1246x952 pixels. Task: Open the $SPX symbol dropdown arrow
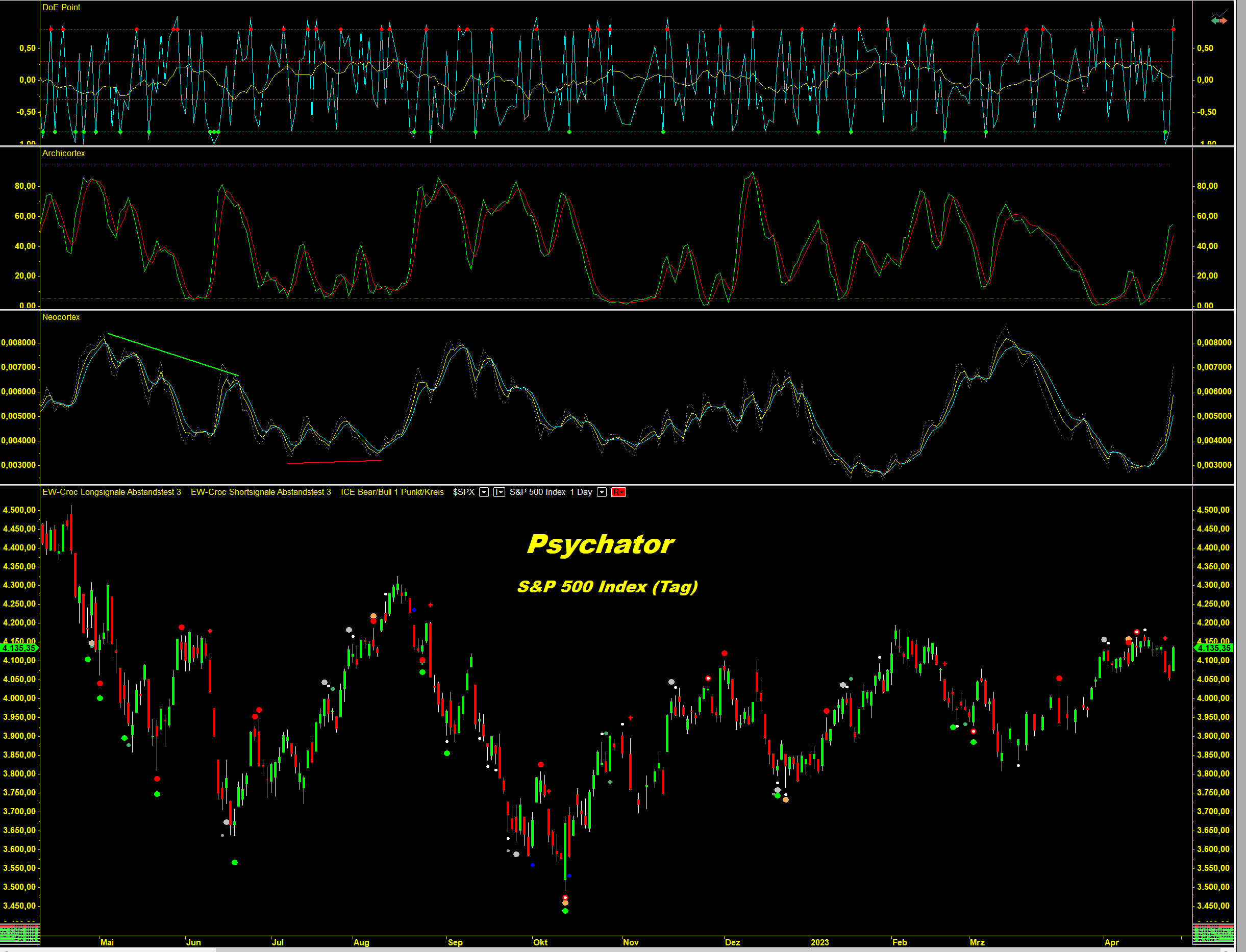pos(484,492)
